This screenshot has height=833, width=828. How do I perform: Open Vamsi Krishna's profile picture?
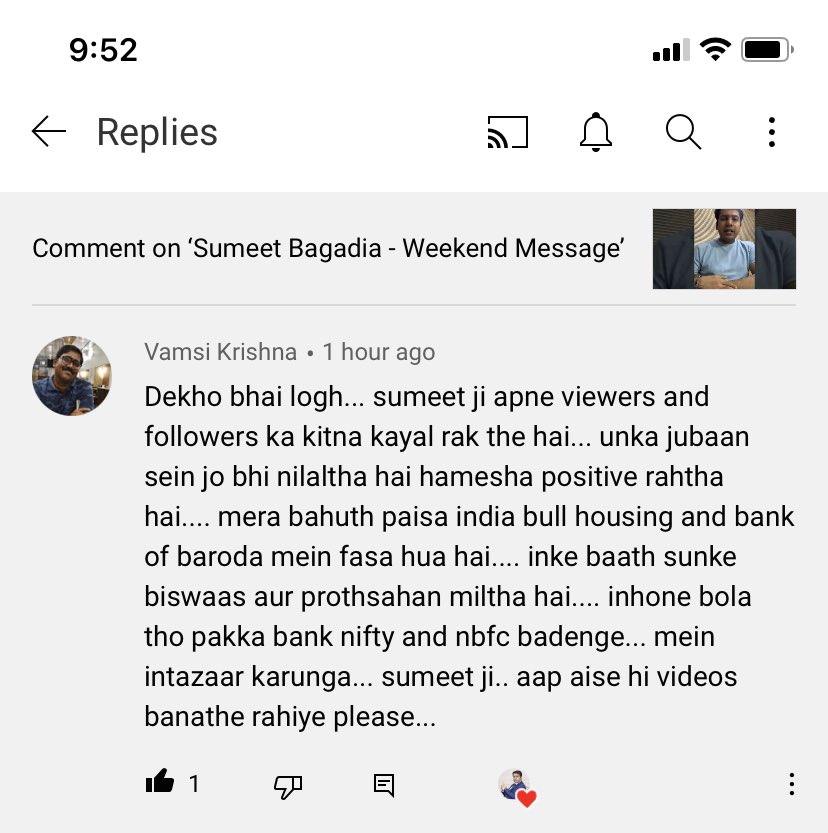pos(72,376)
